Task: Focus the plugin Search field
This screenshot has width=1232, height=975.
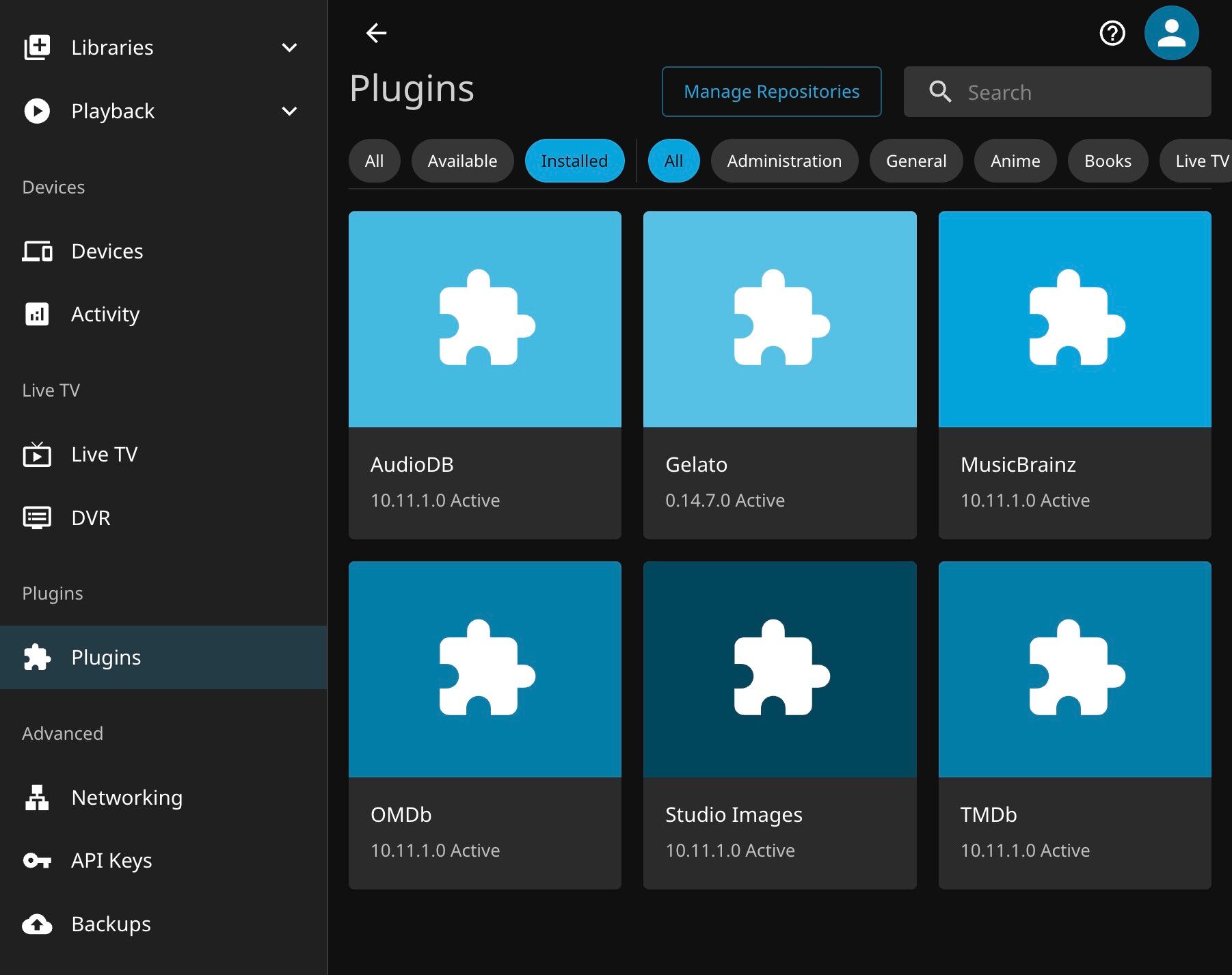Action: (1057, 92)
